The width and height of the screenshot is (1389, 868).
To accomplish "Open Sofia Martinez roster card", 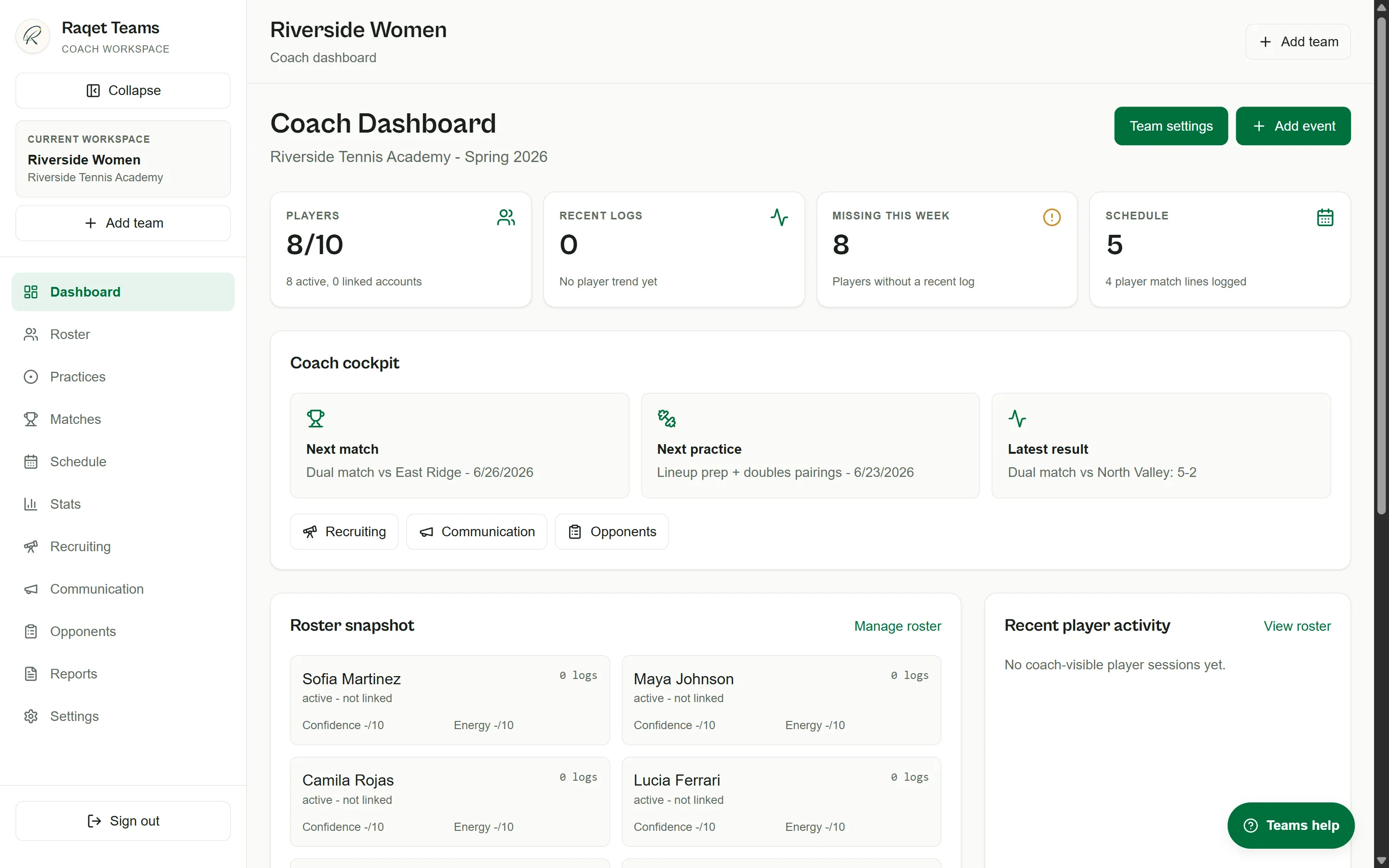I will pos(449,700).
